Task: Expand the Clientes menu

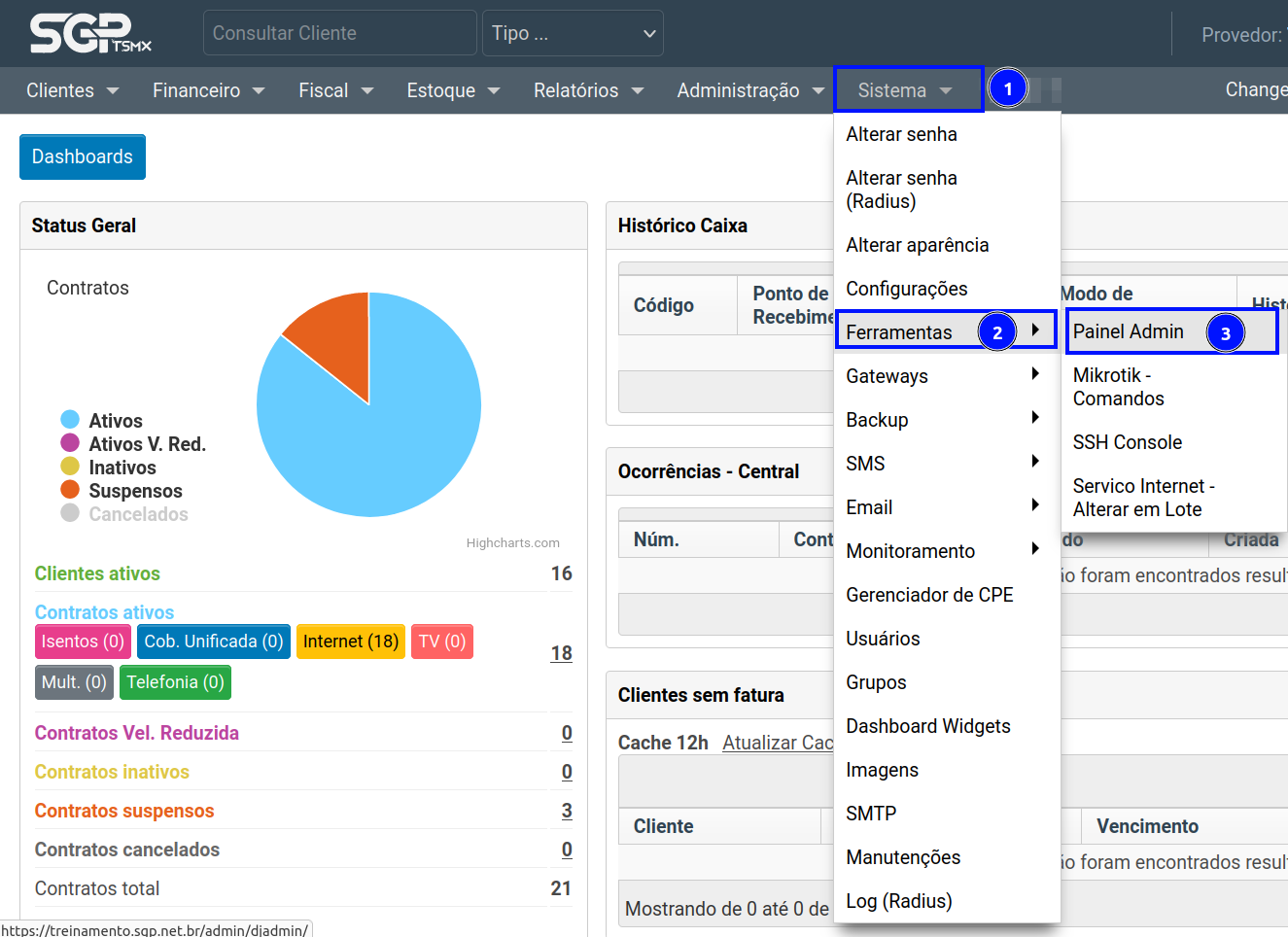Action: [x=72, y=90]
